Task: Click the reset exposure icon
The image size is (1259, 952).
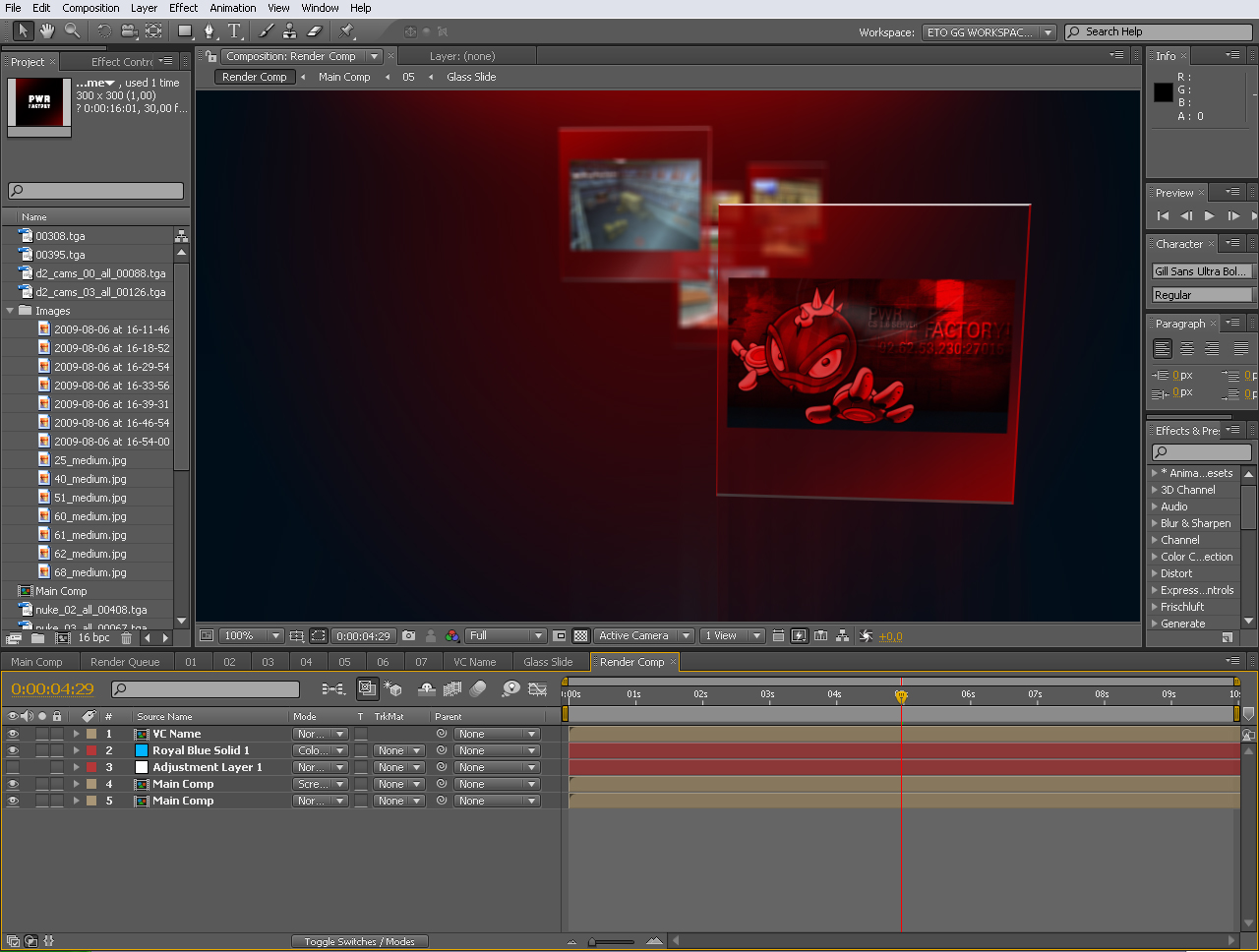Action: [866, 636]
